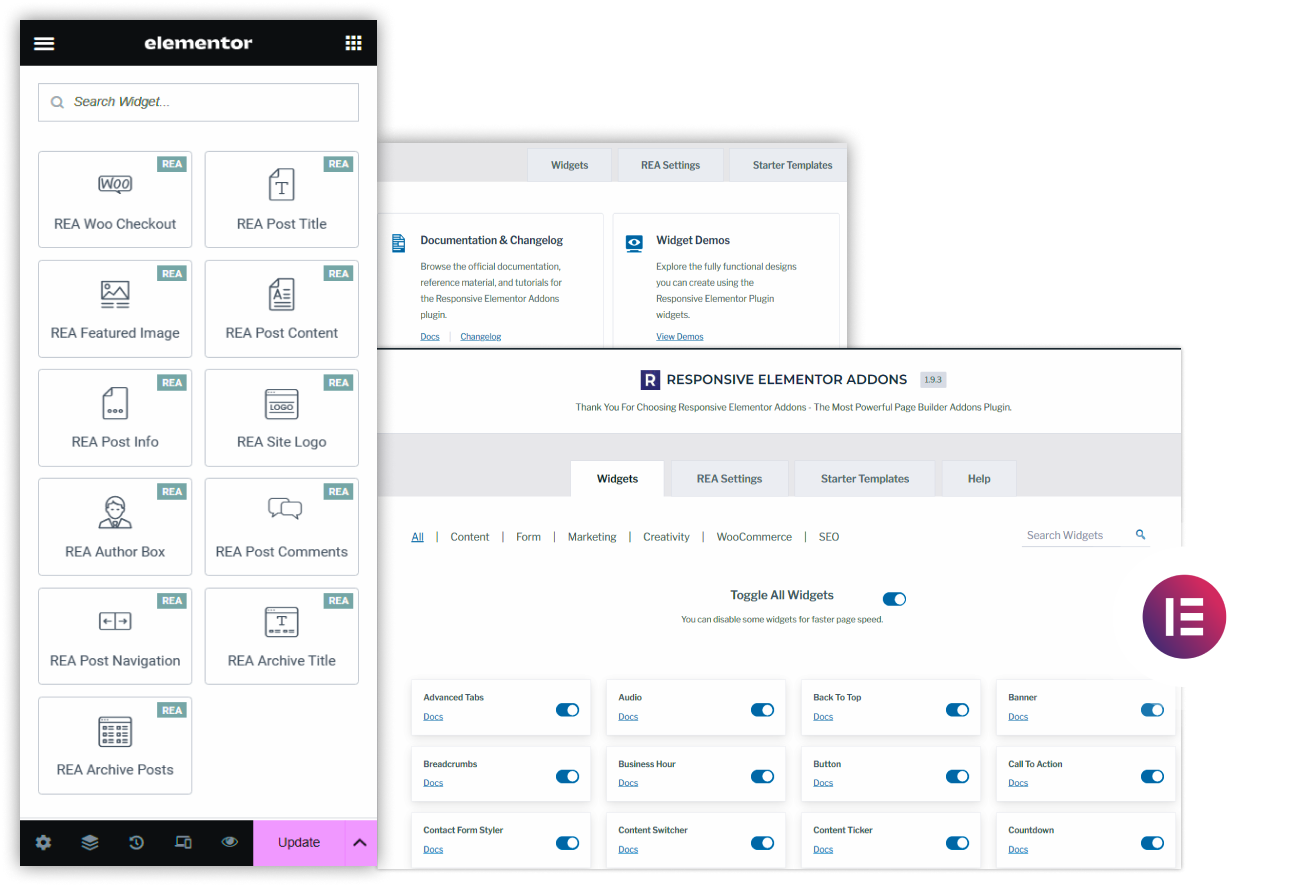Focus the Search Widgets field in addons

pyautogui.click(x=1086, y=535)
